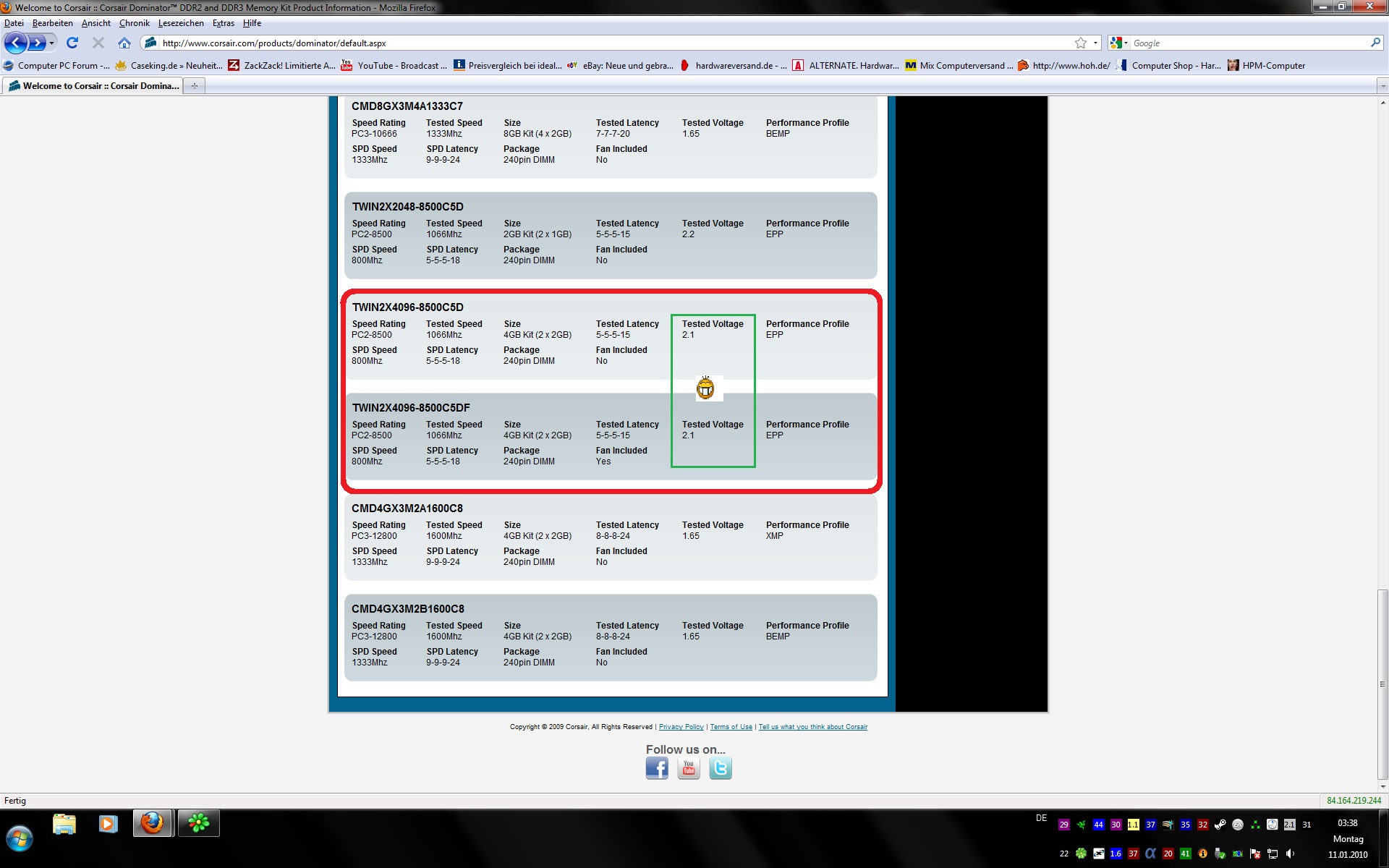Switch to Firefox taskbar button
The image size is (1389, 868).
coord(153,824)
